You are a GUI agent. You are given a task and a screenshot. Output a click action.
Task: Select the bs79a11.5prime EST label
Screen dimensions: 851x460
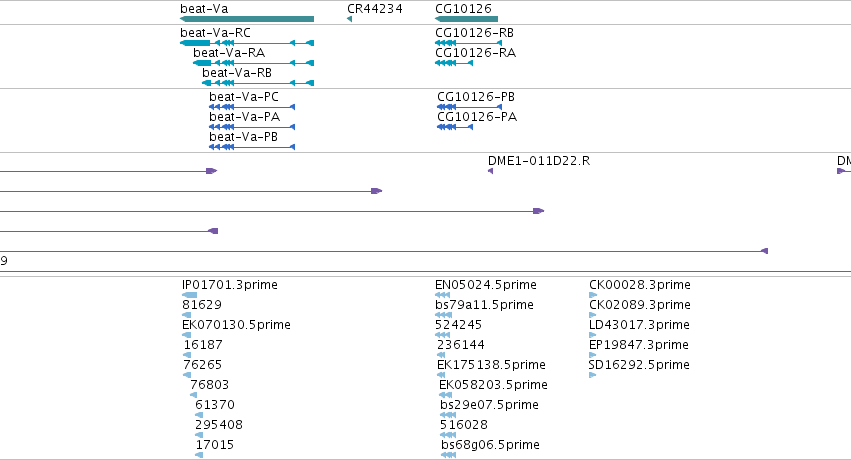click(484, 305)
